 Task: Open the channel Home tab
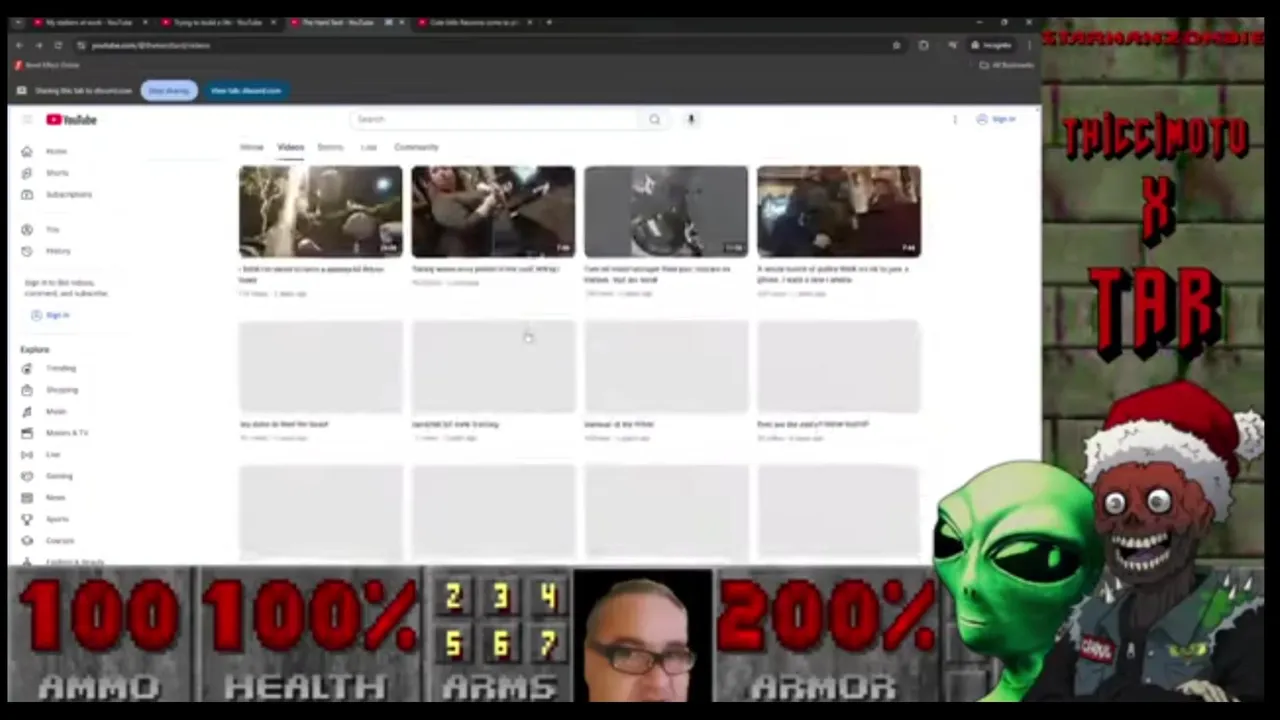(251, 147)
